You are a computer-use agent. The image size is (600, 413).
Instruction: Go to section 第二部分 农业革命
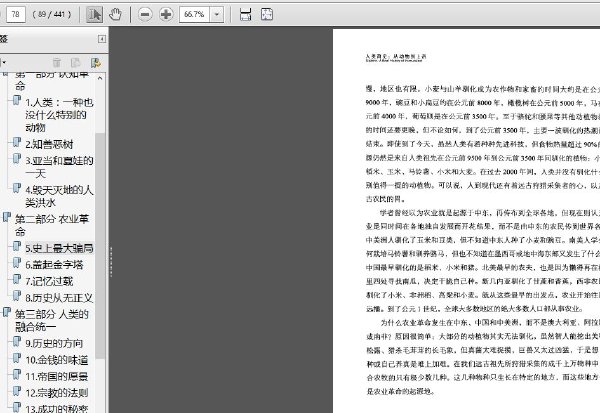click(52, 225)
